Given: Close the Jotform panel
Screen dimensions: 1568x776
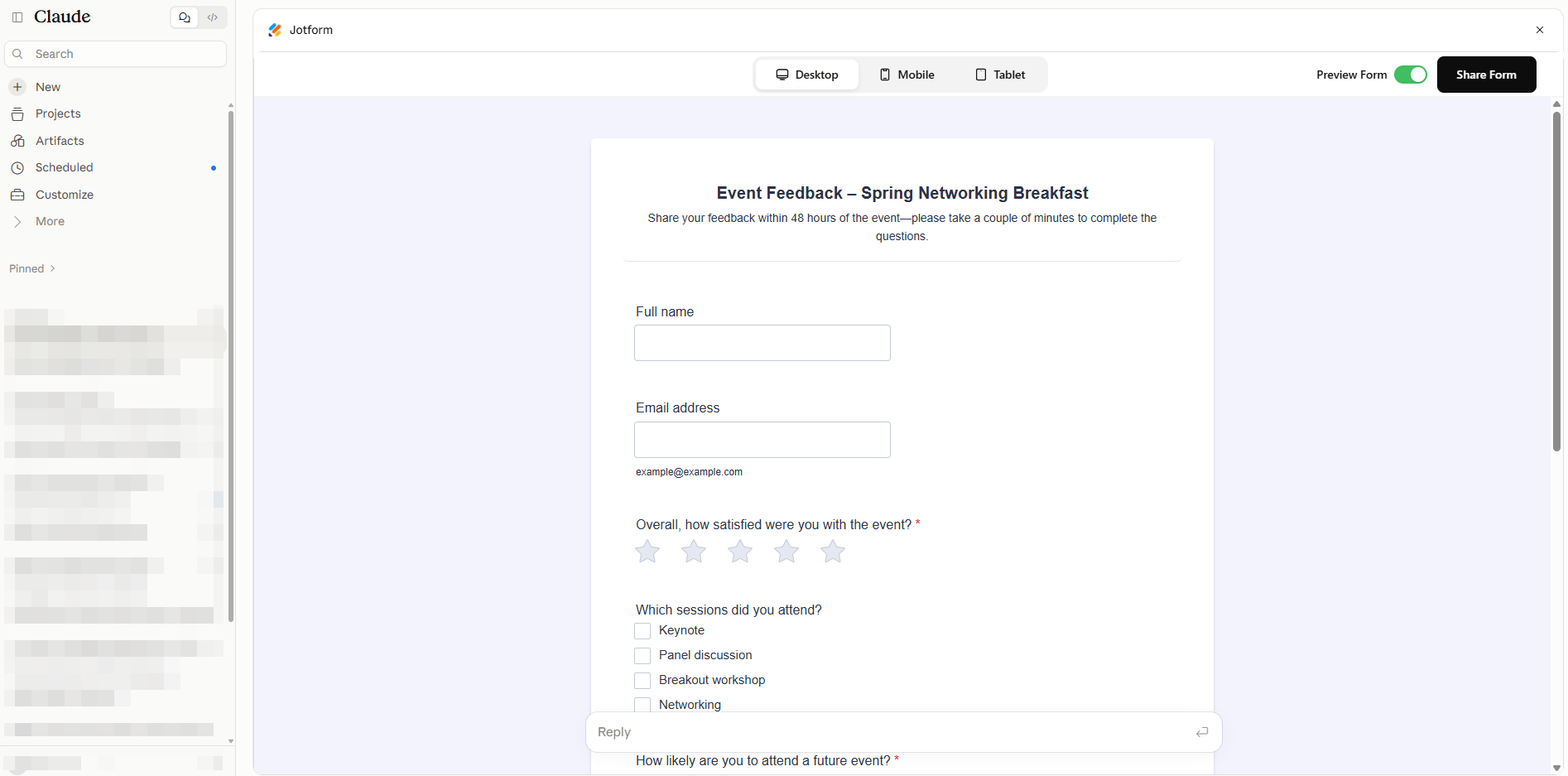Looking at the screenshot, I should [x=1540, y=30].
